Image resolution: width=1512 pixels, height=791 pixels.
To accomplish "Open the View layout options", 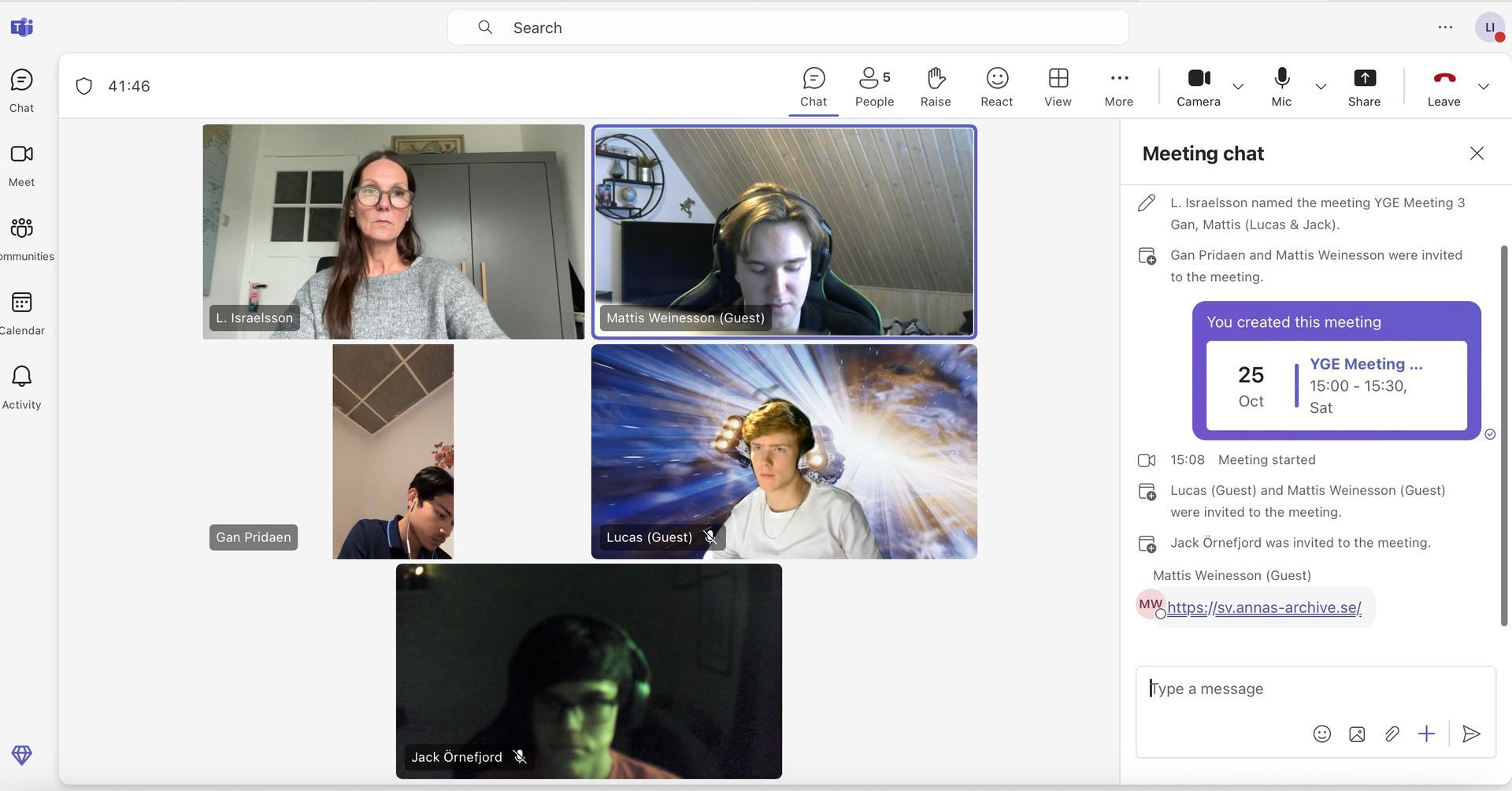I will [1058, 86].
